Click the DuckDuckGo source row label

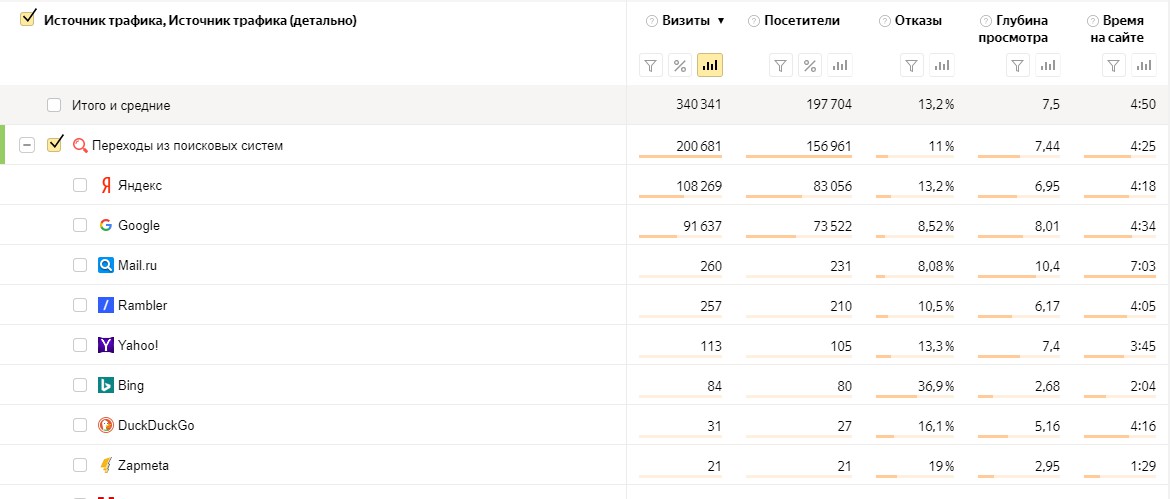156,425
